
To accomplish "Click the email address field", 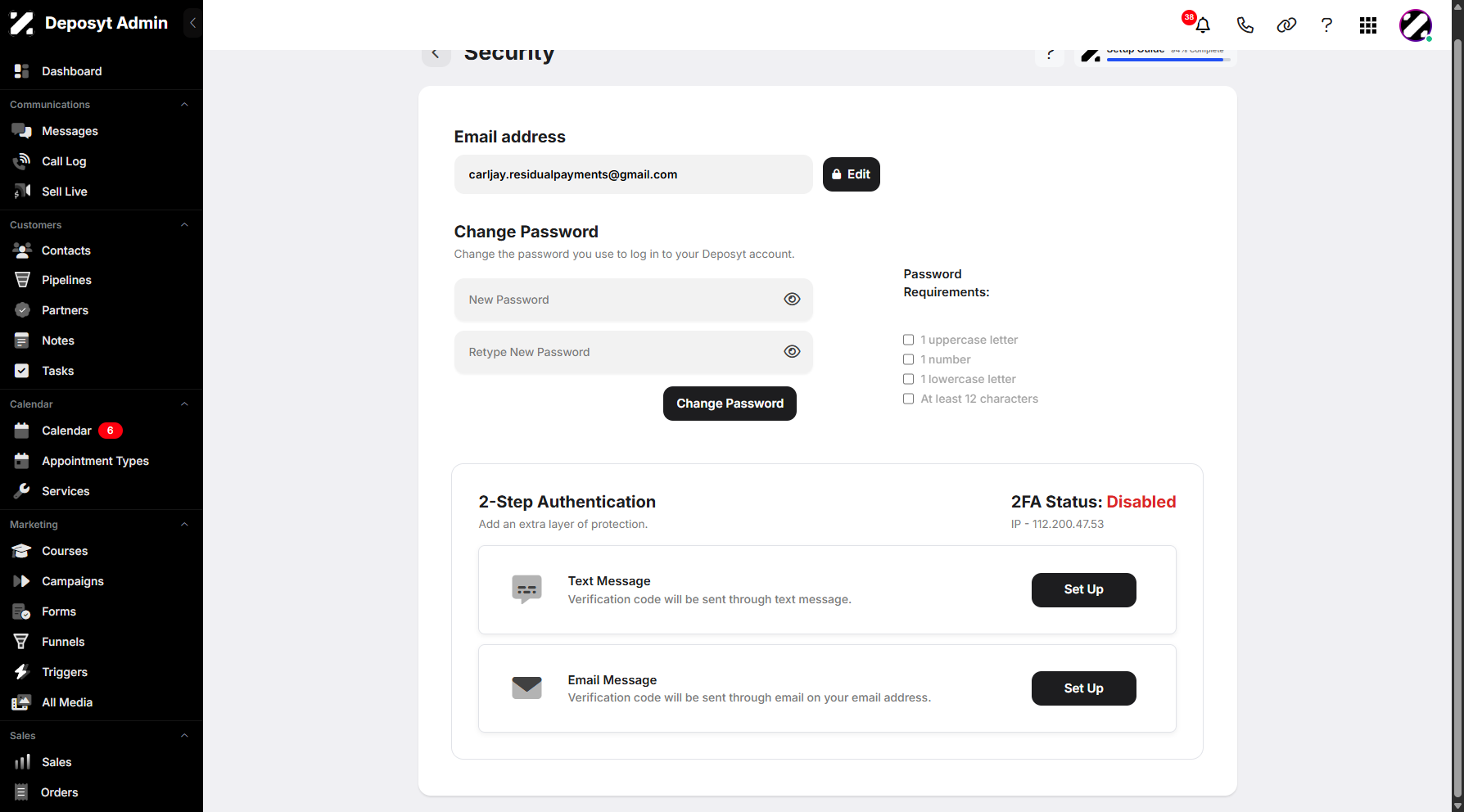I will (633, 174).
